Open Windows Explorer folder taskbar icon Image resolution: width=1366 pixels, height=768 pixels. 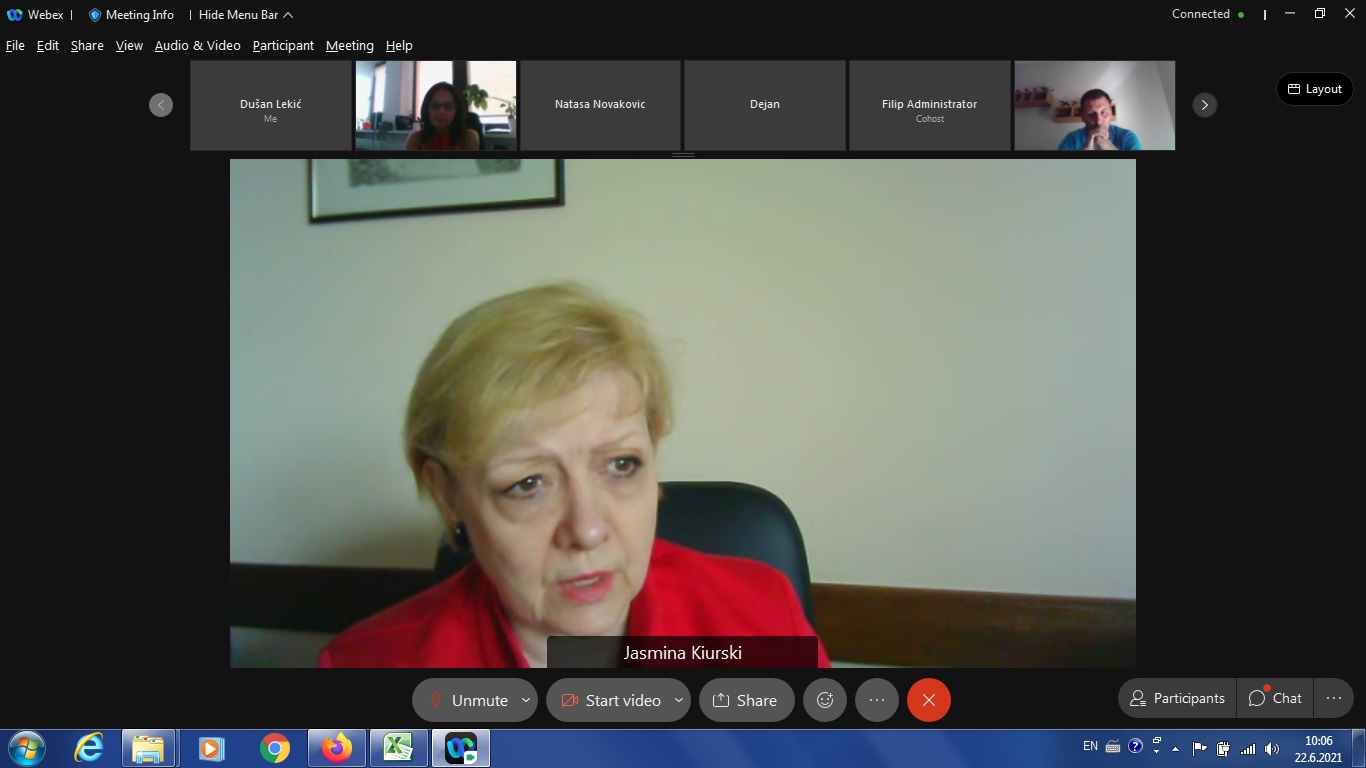click(148, 748)
